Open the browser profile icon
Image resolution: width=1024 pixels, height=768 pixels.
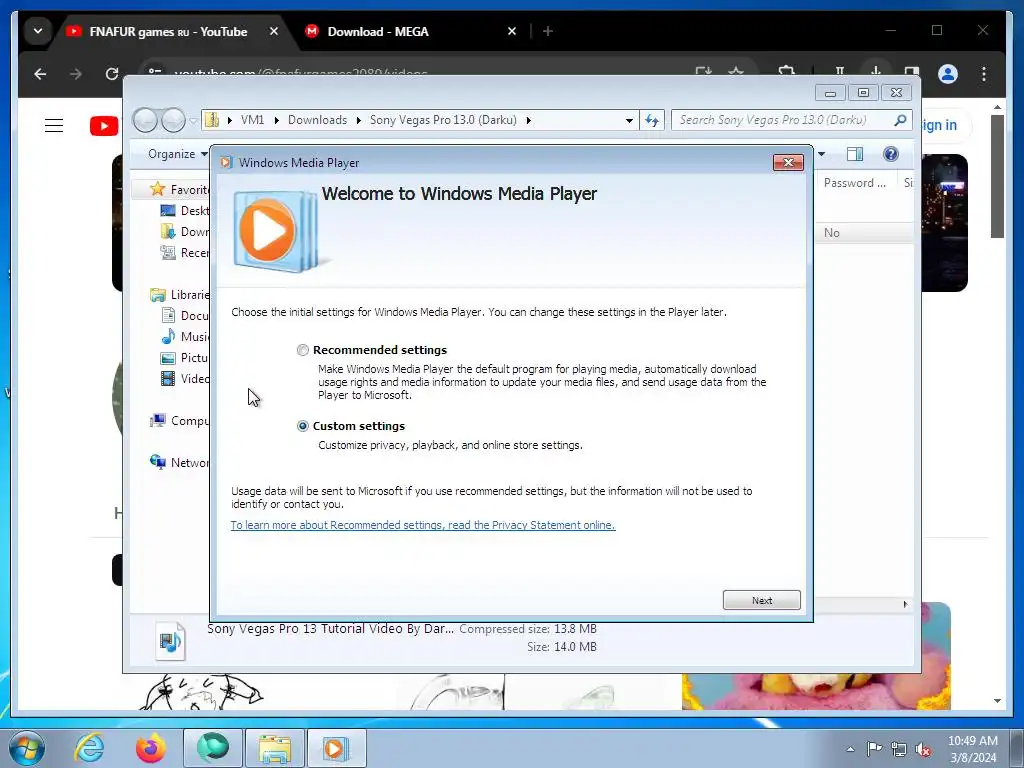(x=948, y=74)
